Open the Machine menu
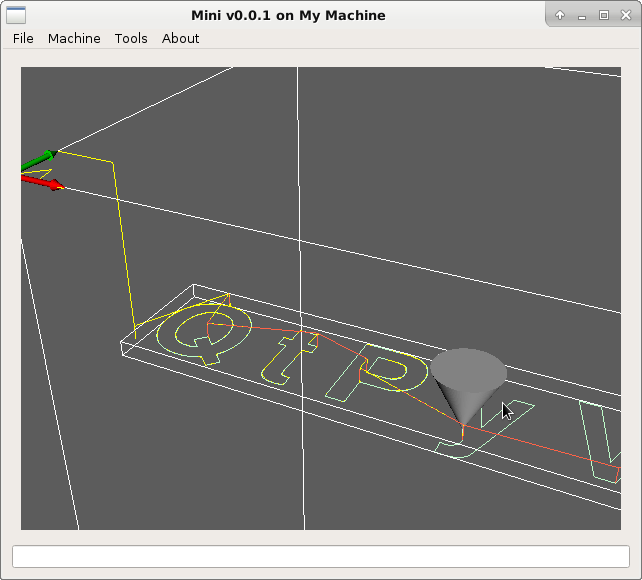This screenshot has width=642, height=580. click(x=74, y=38)
